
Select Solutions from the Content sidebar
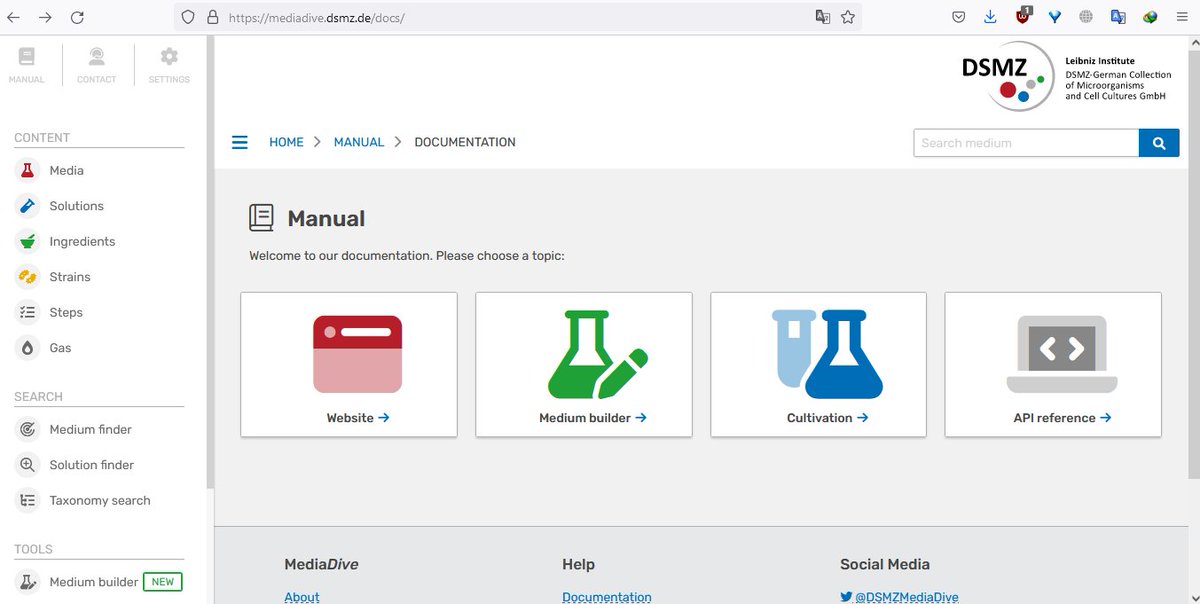tap(77, 205)
